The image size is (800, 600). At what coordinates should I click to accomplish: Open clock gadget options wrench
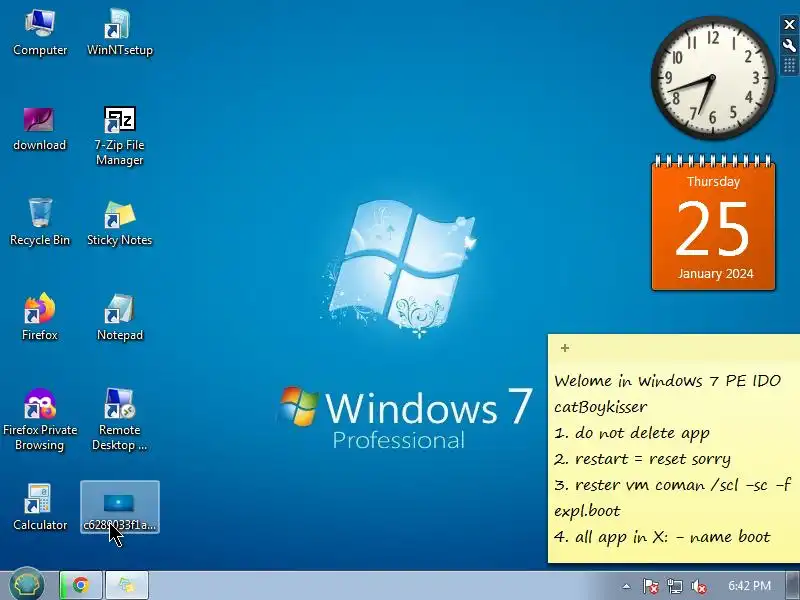[x=789, y=46]
